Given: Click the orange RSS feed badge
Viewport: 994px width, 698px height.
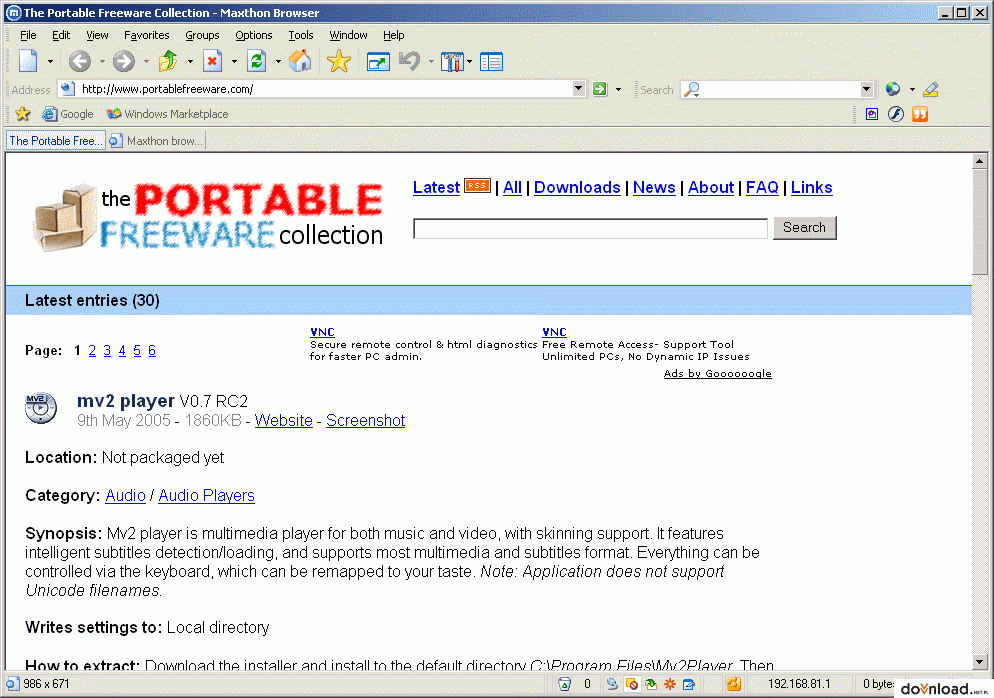Looking at the screenshot, I should (477, 186).
